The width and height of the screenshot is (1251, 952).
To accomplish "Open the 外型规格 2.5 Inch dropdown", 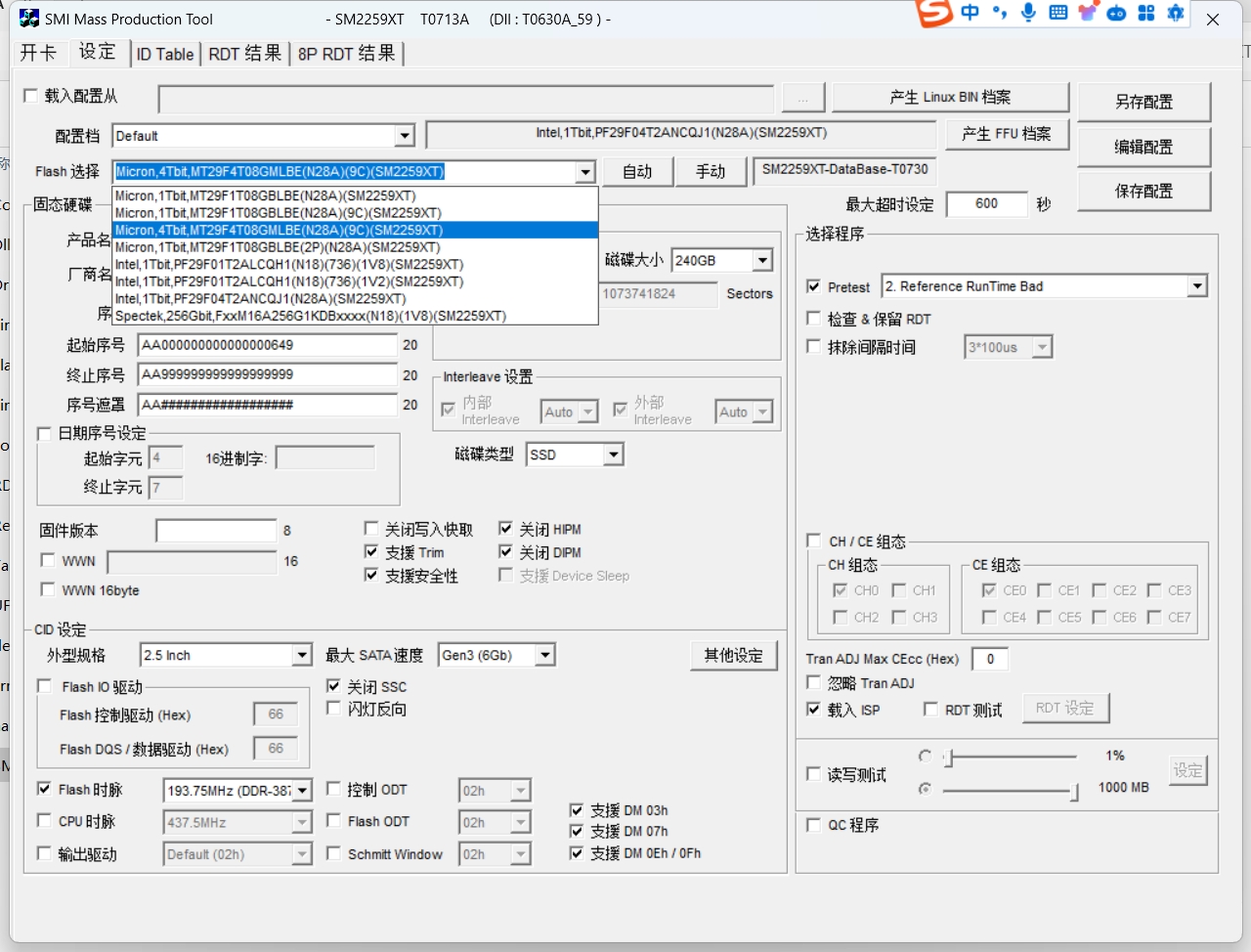I will (x=301, y=655).
